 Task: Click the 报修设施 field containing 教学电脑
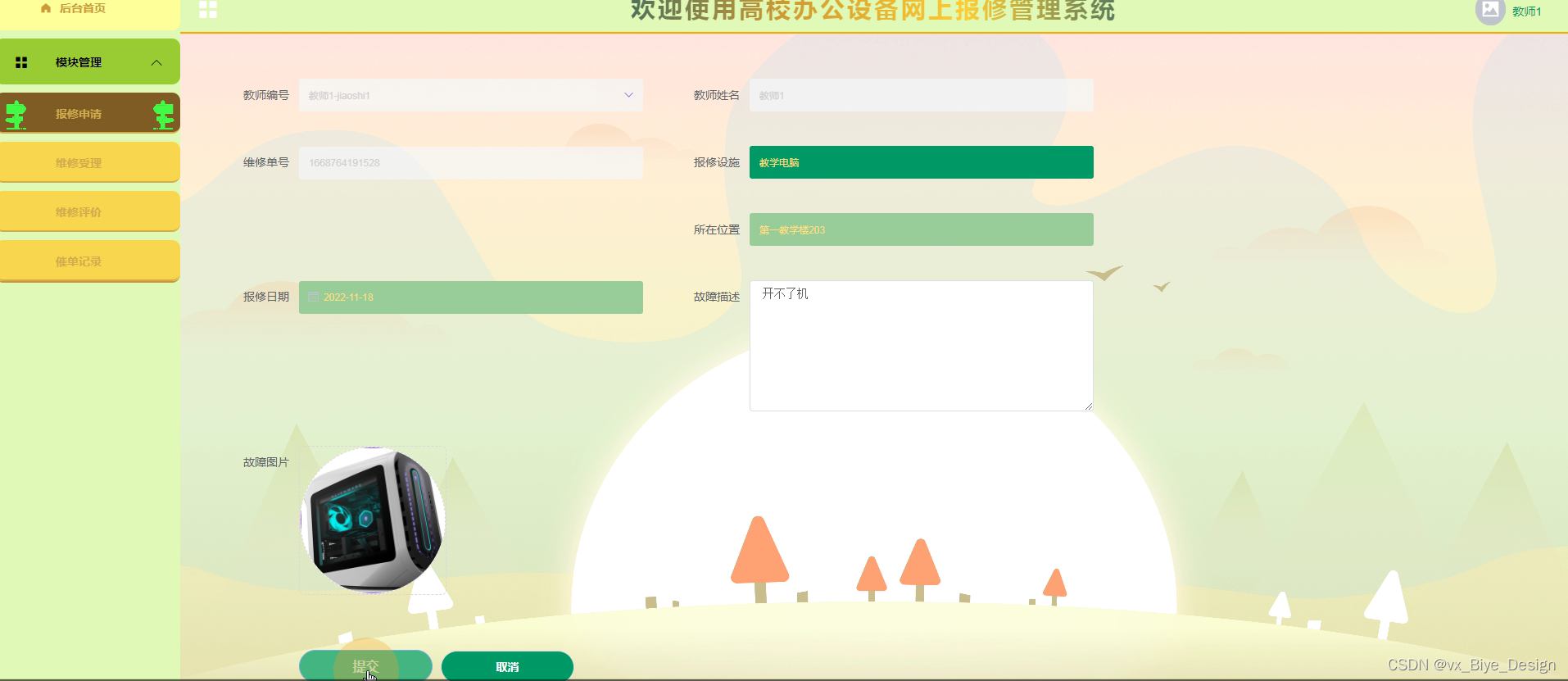[x=922, y=162]
